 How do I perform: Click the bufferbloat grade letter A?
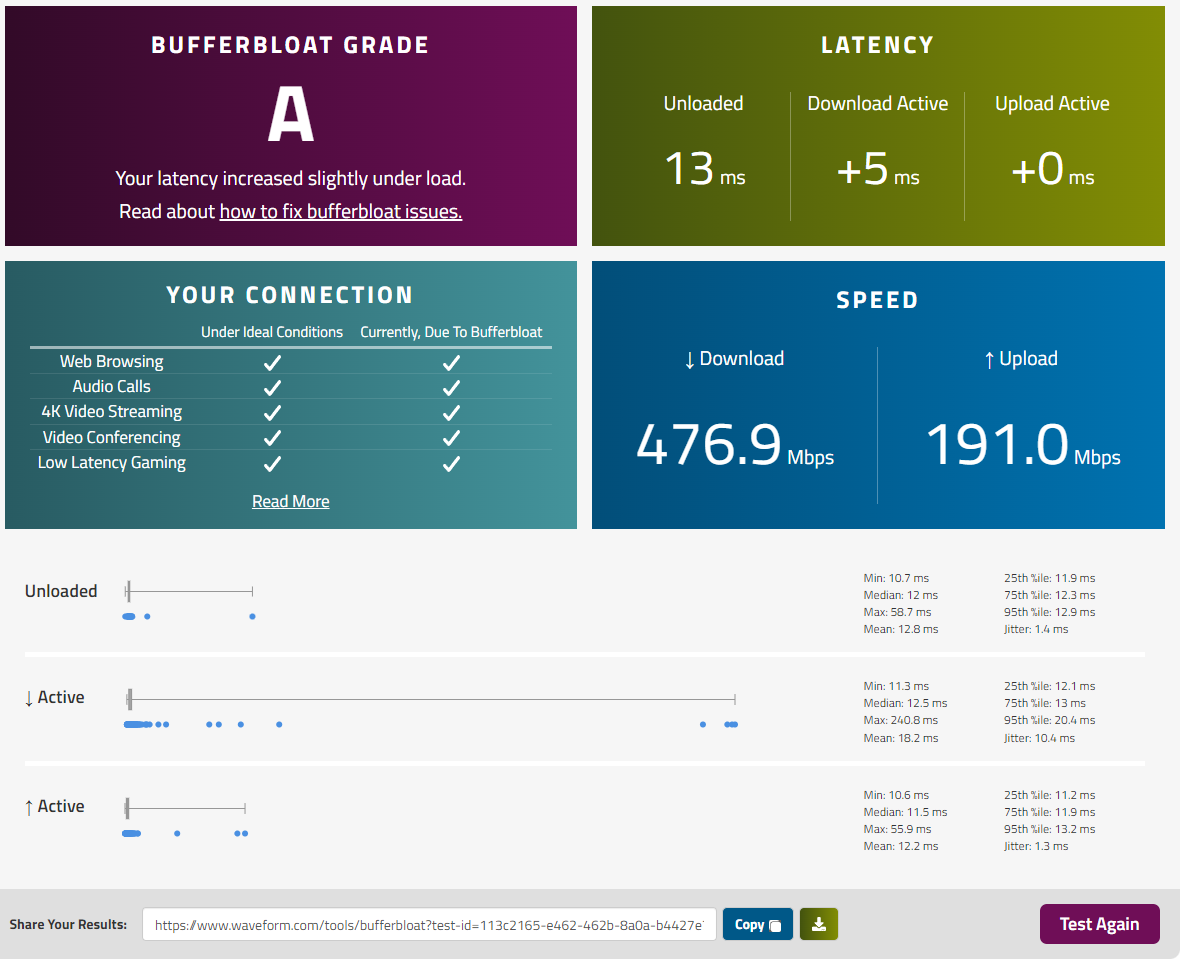coord(290,115)
